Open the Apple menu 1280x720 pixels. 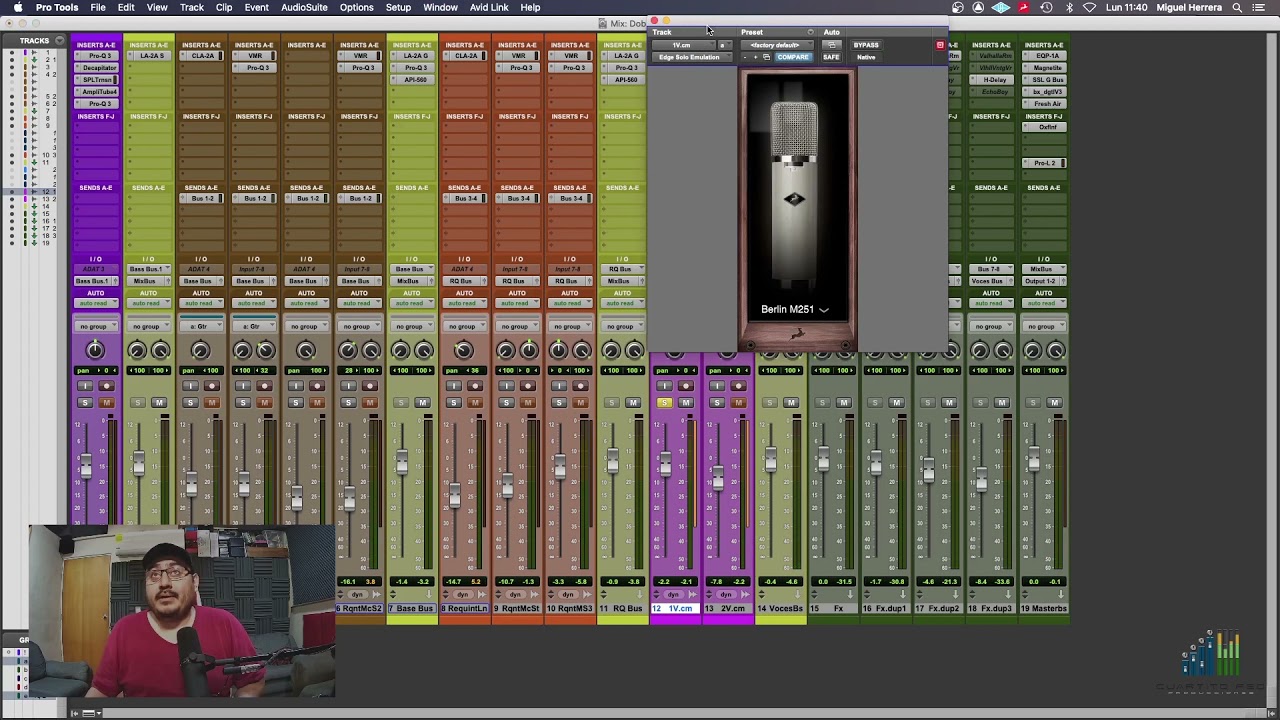click(17, 7)
